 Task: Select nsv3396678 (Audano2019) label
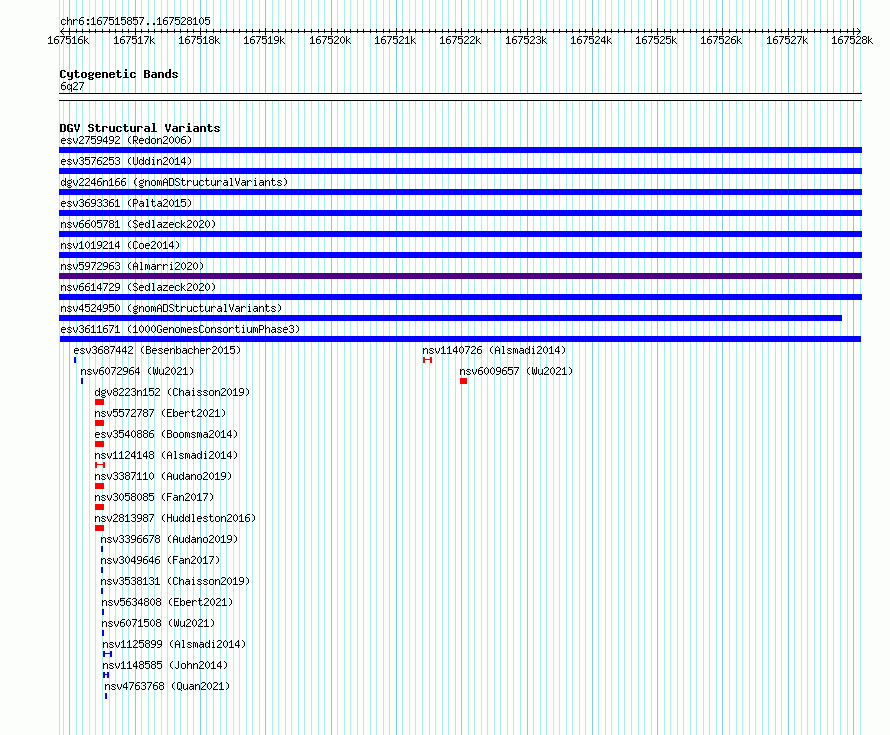pyautogui.click(x=169, y=539)
